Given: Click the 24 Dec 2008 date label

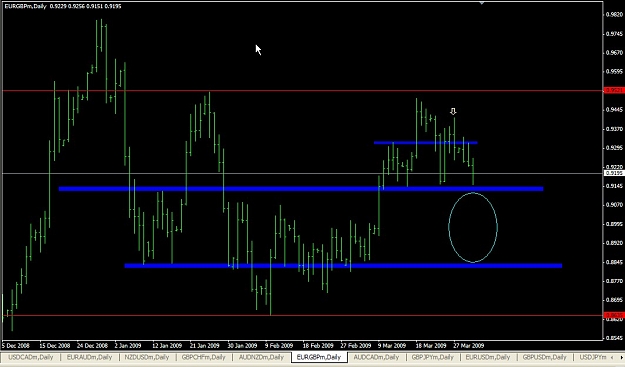Looking at the screenshot, I should (x=92, y=345).
